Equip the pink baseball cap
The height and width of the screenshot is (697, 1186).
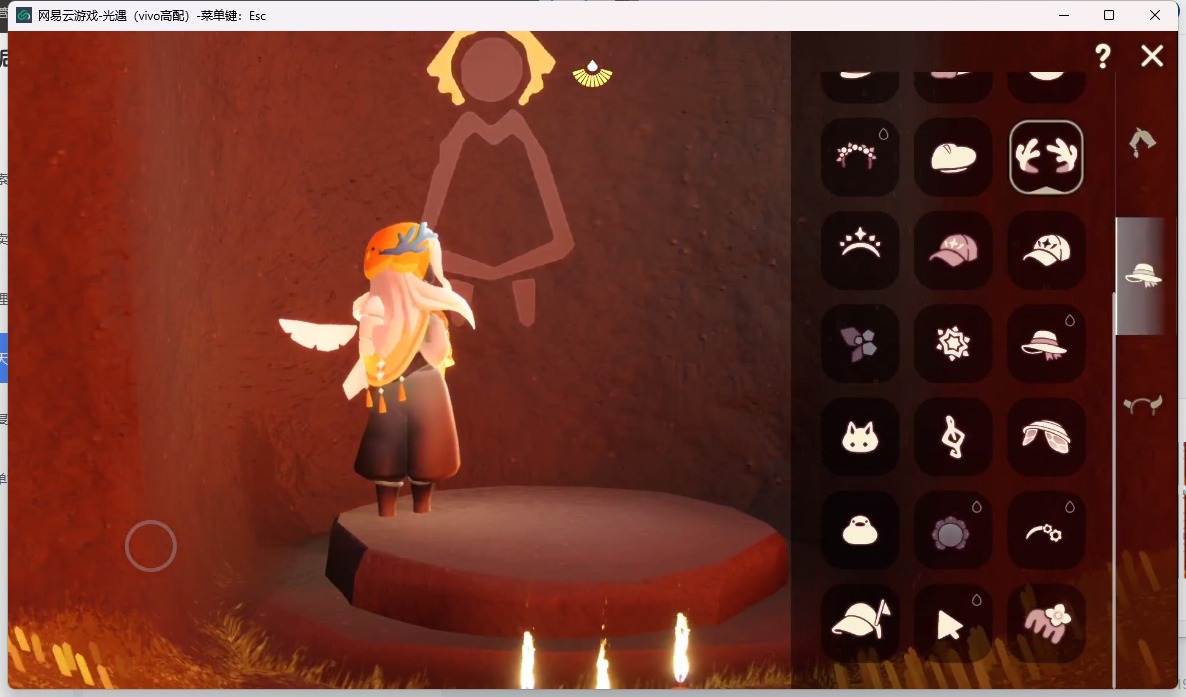(953, 250)
